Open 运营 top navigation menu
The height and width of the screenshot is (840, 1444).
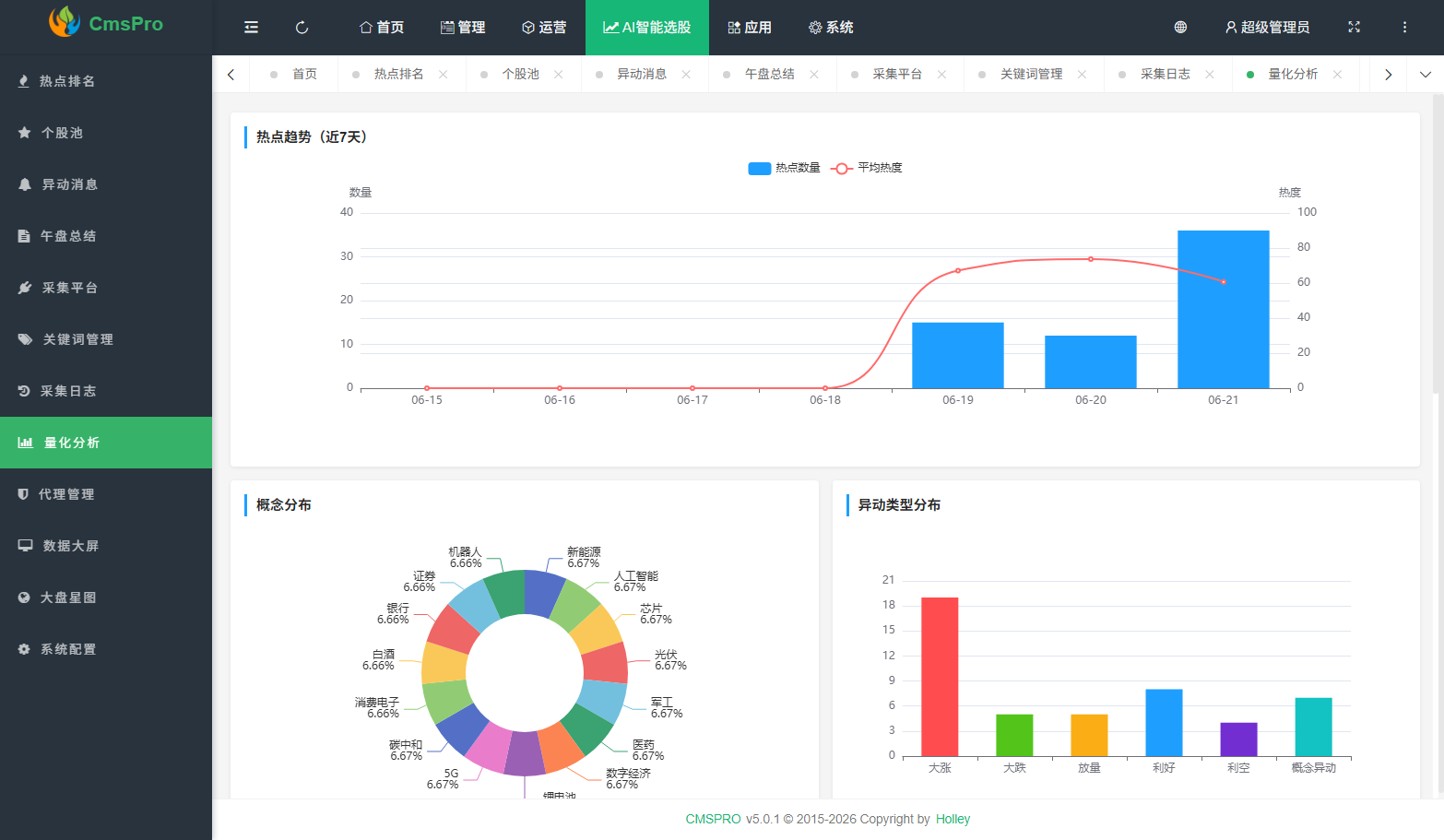click(544, 28)
